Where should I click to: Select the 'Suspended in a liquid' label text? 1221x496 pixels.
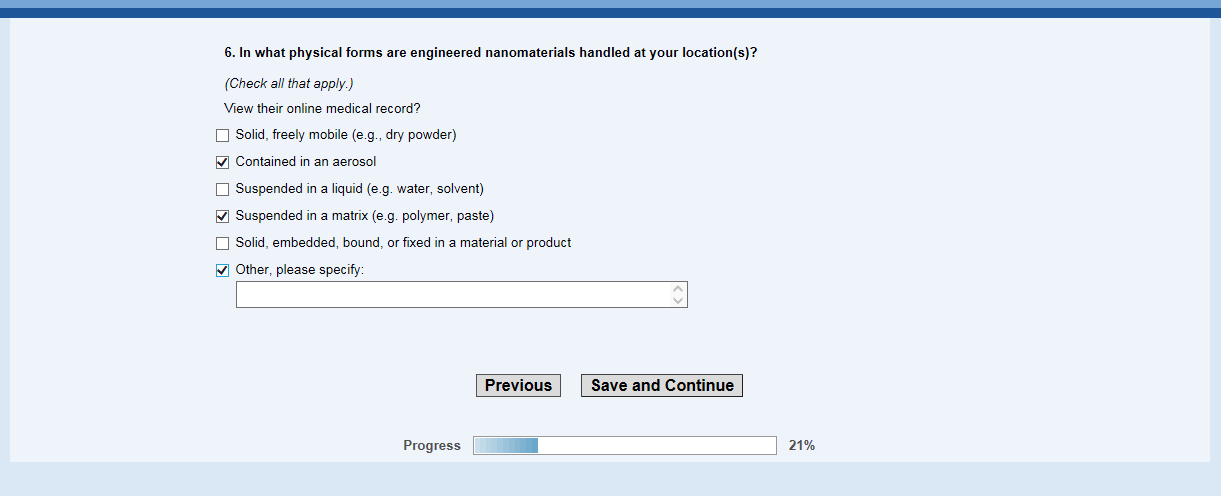point(359,189)
